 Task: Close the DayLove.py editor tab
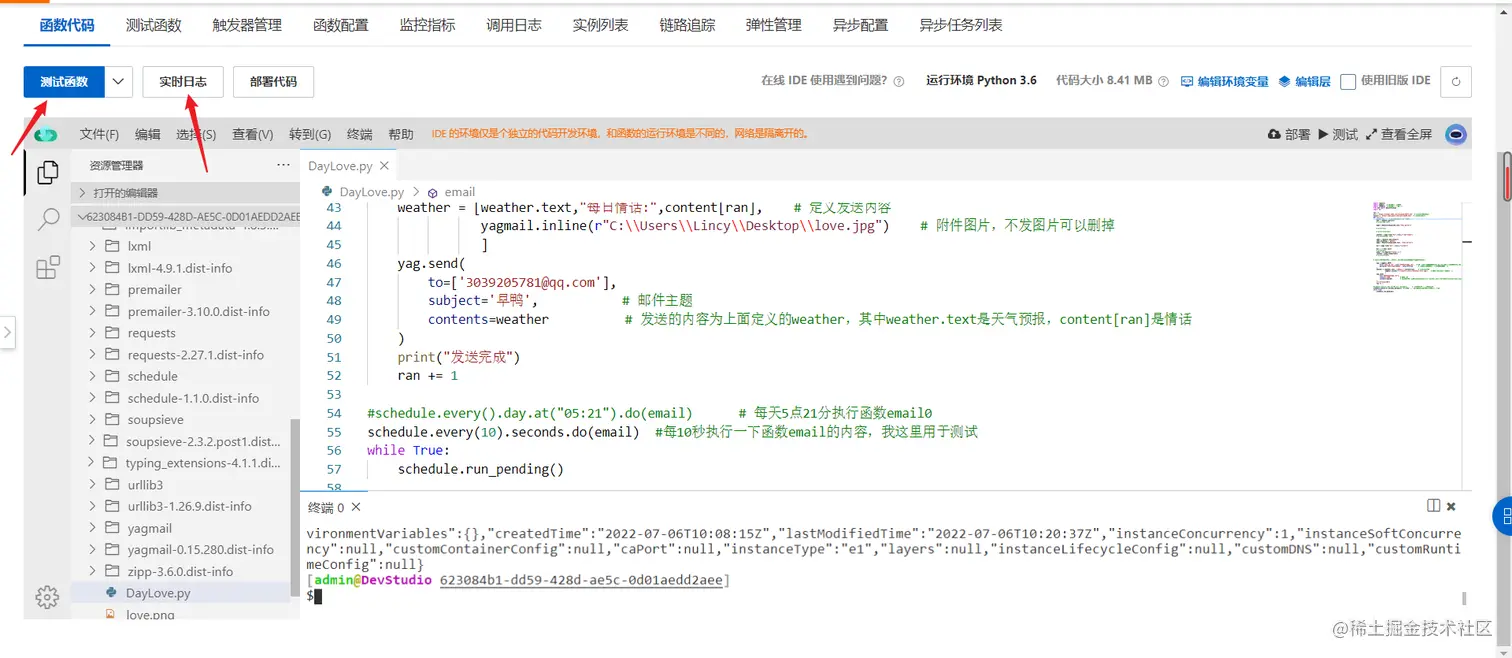pos(385,166)
